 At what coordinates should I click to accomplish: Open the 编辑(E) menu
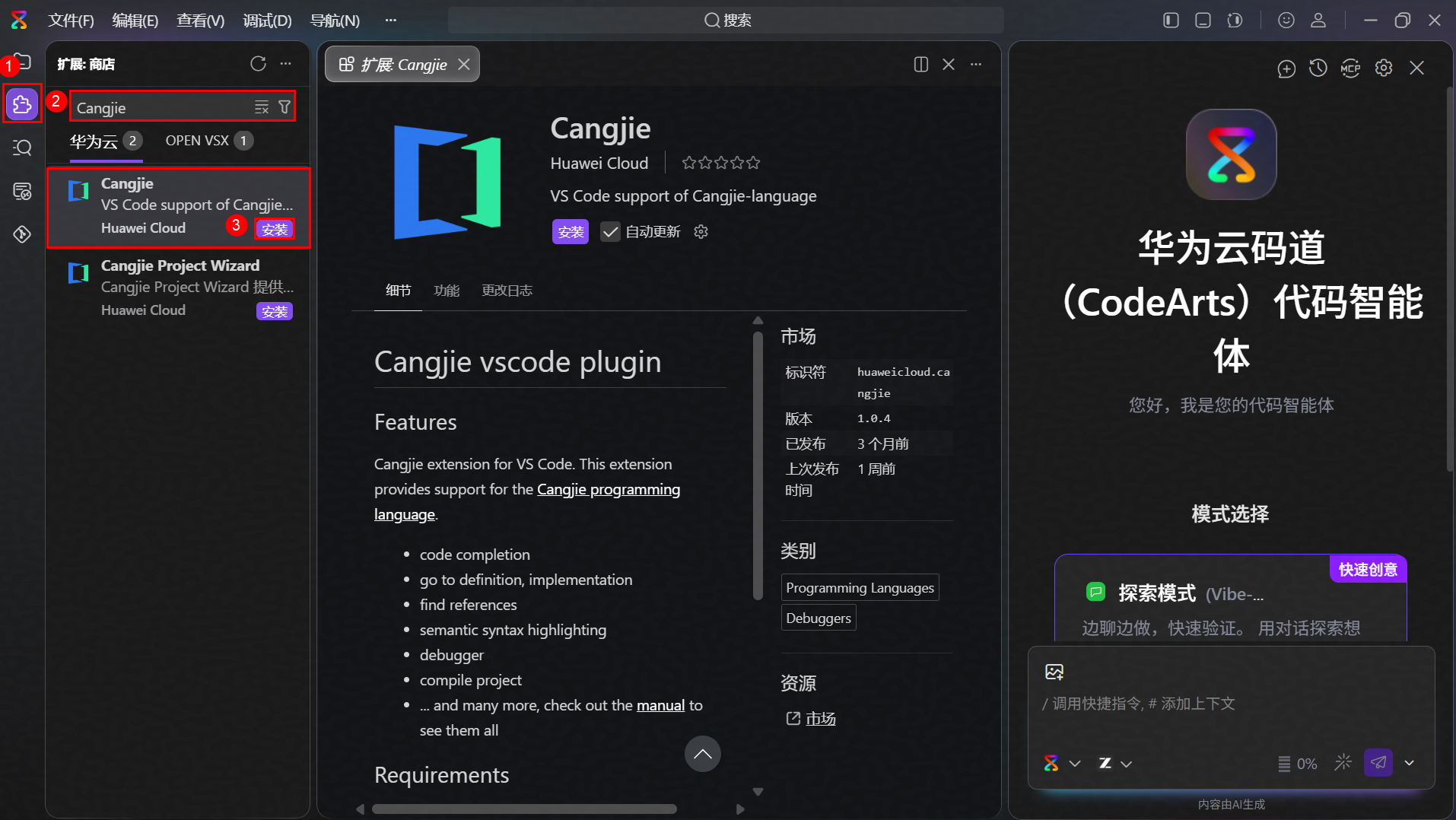click(135, 21)
